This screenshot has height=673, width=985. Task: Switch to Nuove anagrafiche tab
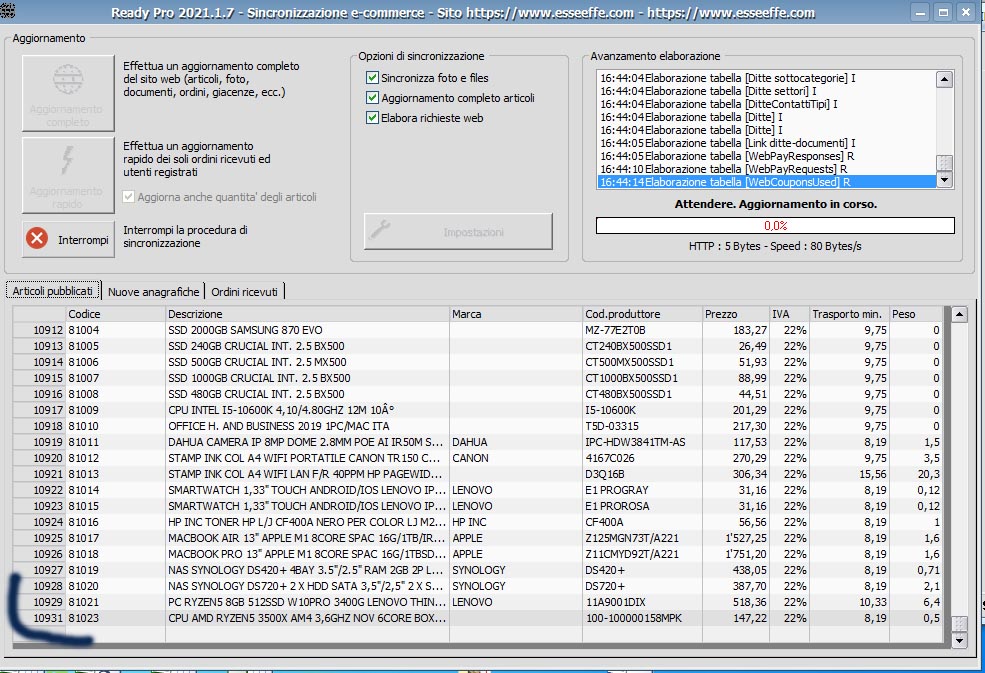[153, 292]
